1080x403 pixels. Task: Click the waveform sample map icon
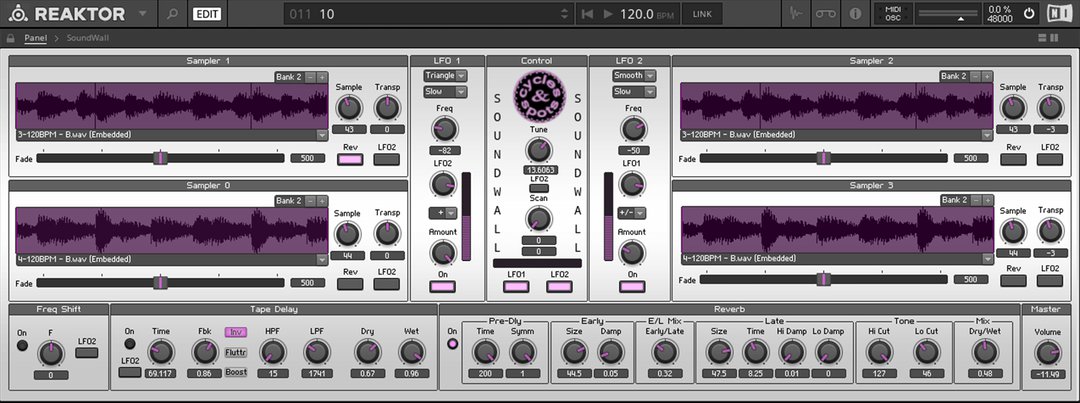tap(795, 14)
